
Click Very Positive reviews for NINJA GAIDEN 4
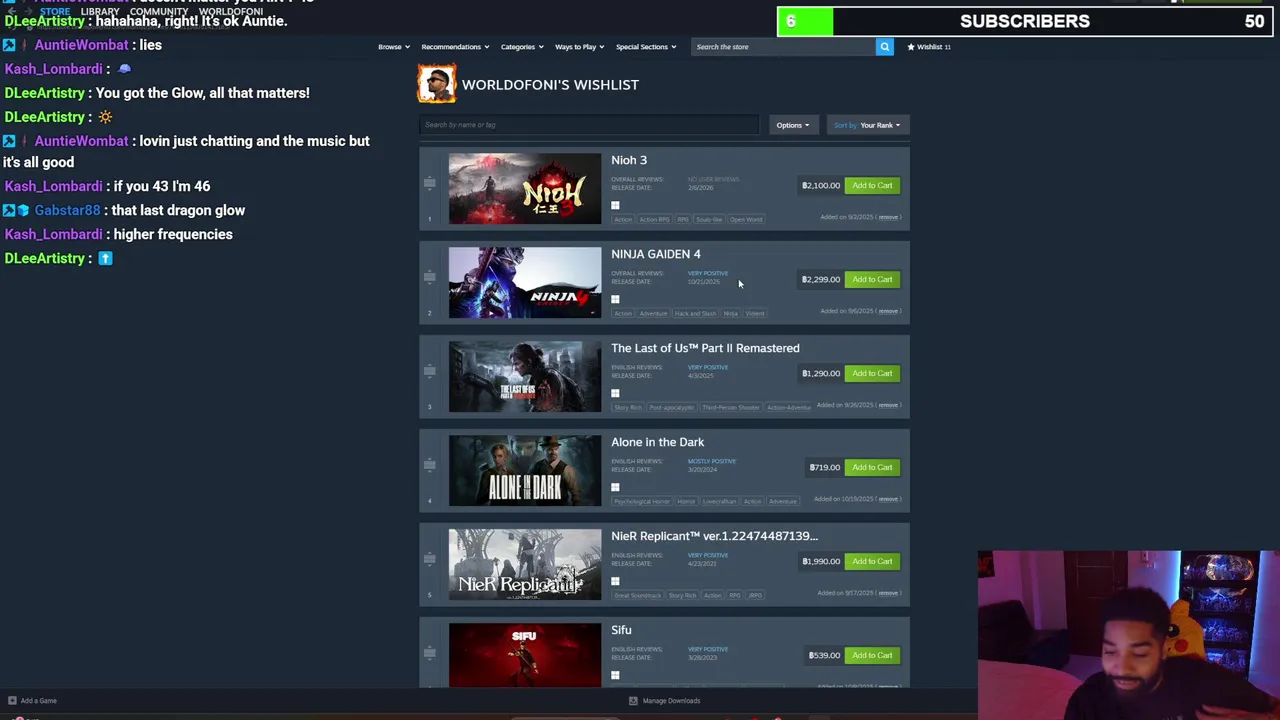point(708,273)
